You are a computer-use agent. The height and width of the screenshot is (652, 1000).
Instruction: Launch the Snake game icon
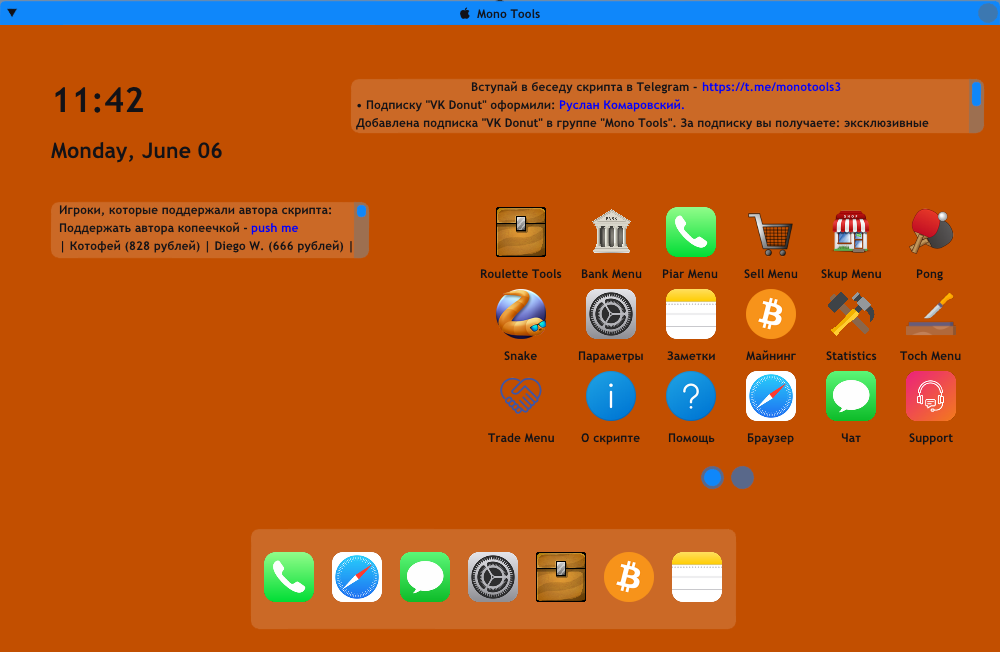pyautogui.click(x=521, y=314)
